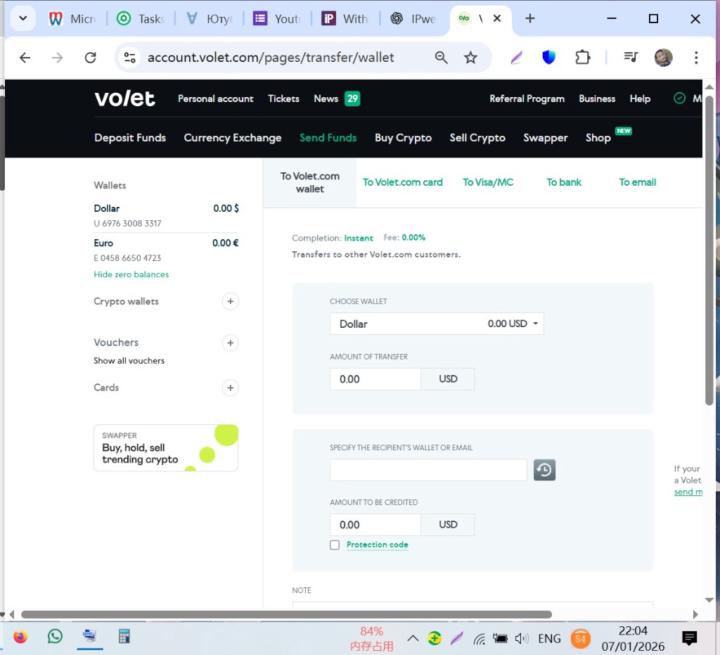Open the Help link

[x=640, y=99]
